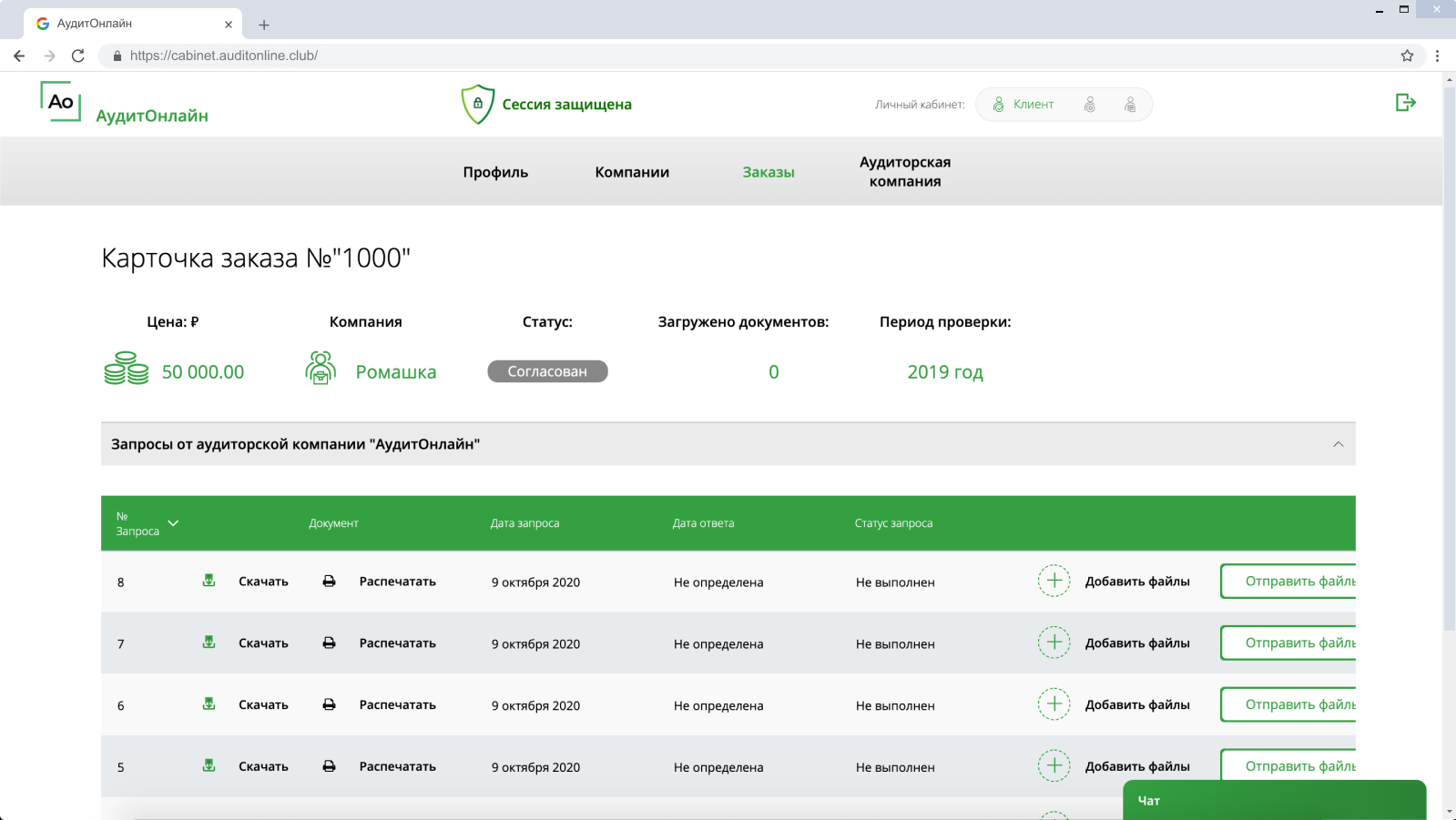Click the download icon in request 8 row

click(209, 581)
